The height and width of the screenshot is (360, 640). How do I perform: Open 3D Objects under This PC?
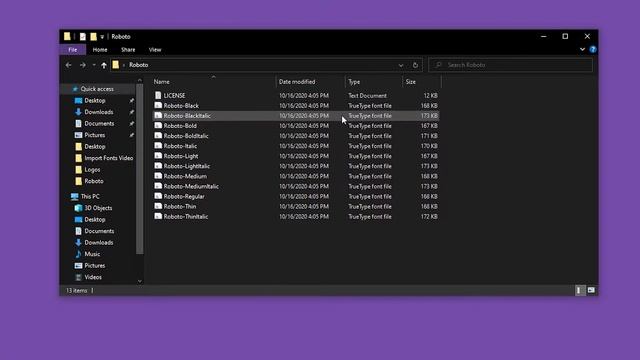(x=98, y=208)
